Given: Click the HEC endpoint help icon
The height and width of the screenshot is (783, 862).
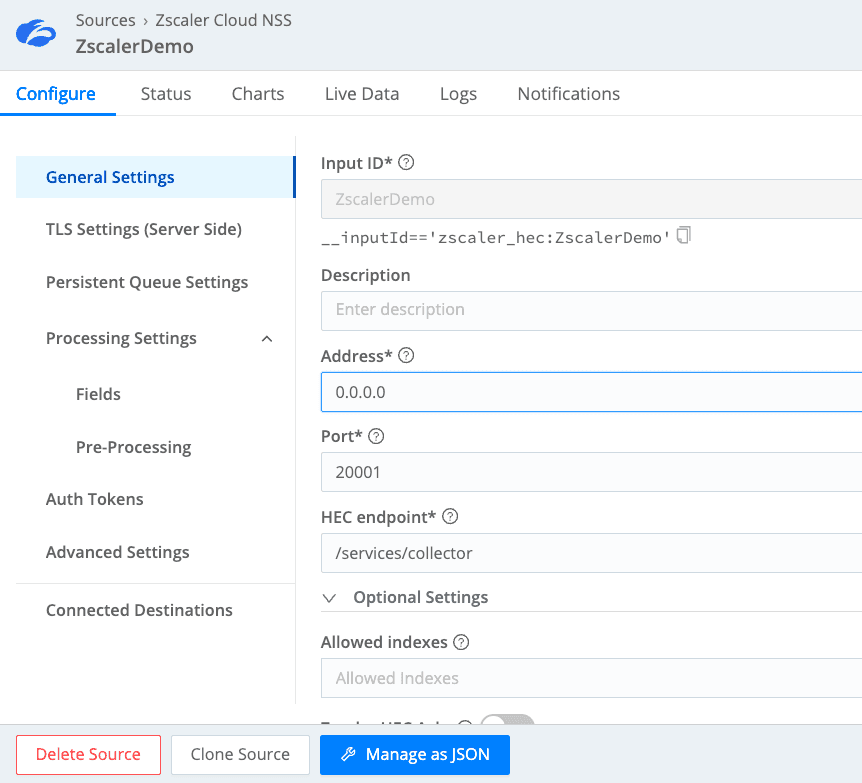Looking at the screenshot, I should pos(450,517).
